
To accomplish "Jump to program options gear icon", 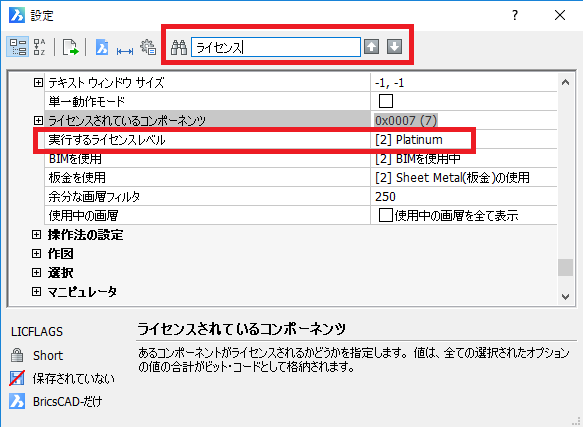I will [148, 47].
